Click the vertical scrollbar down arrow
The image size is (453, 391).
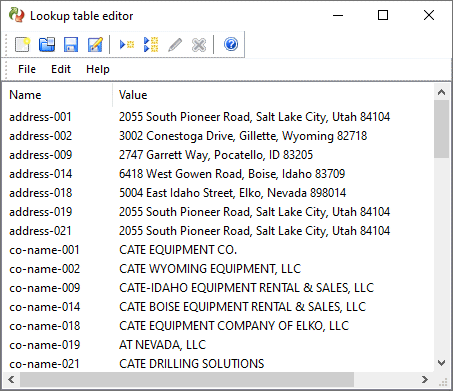pyautogui.click(x=442, y=363)
